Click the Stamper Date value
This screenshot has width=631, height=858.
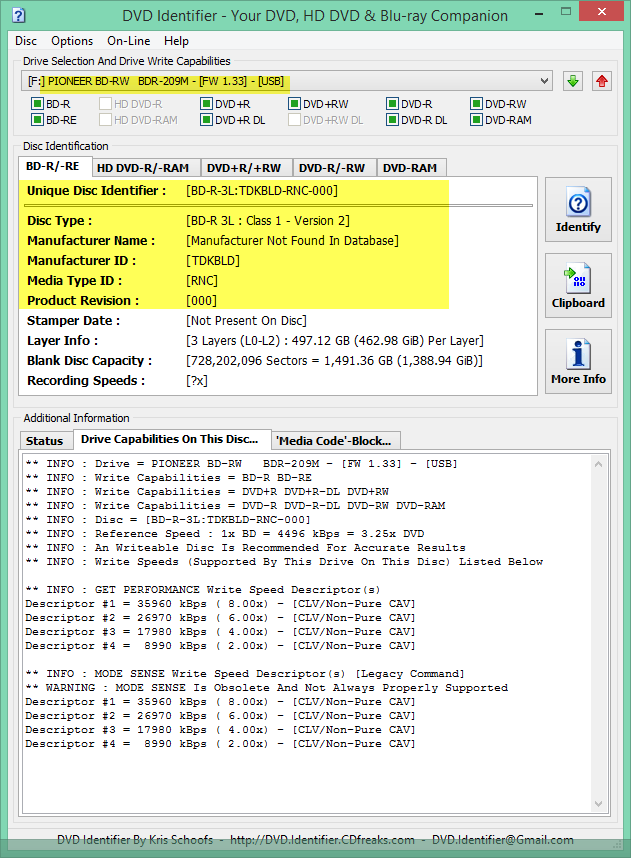(x=246, y=321)
